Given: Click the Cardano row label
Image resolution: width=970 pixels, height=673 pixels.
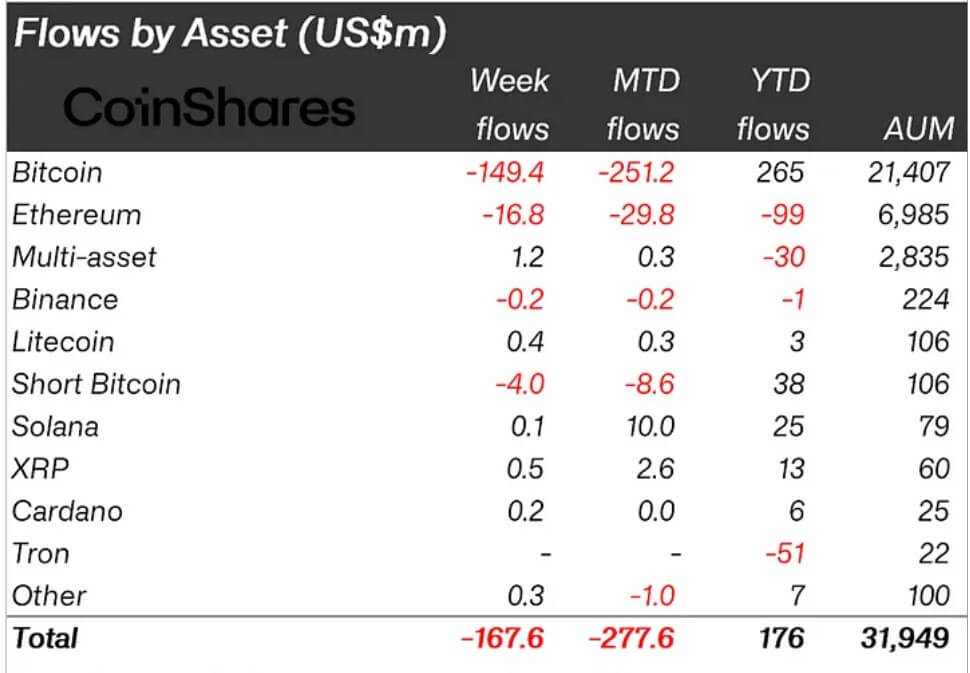Looking at the screenshot, I should tap(67, 512).
